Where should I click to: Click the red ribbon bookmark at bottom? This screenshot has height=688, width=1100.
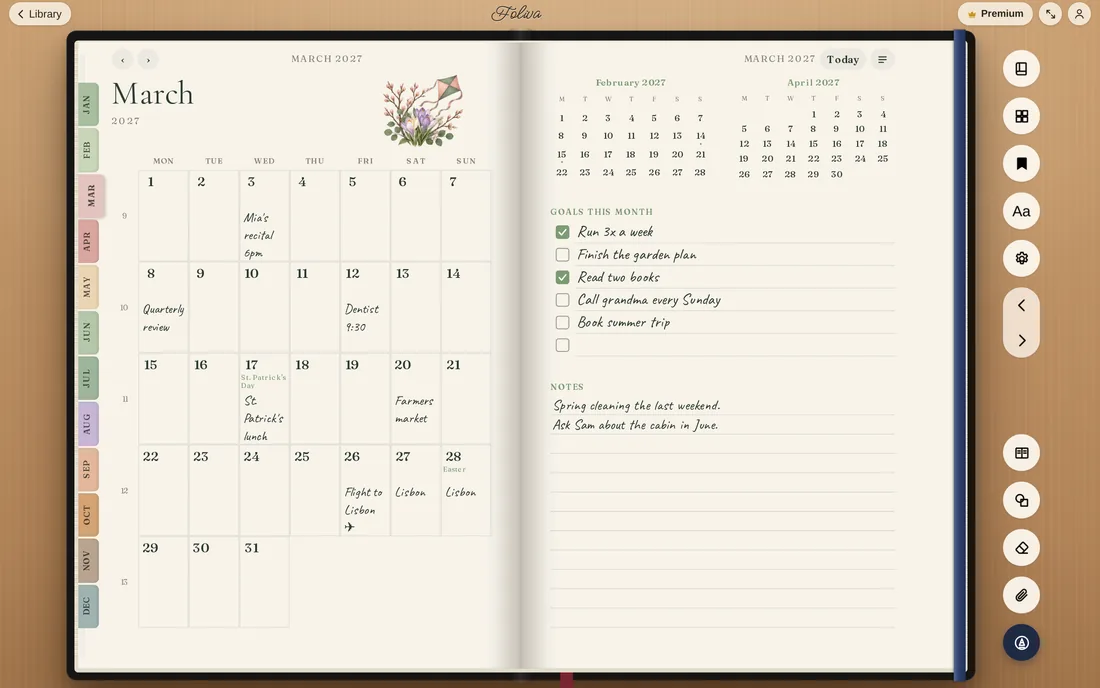click(x=566, y=679)
